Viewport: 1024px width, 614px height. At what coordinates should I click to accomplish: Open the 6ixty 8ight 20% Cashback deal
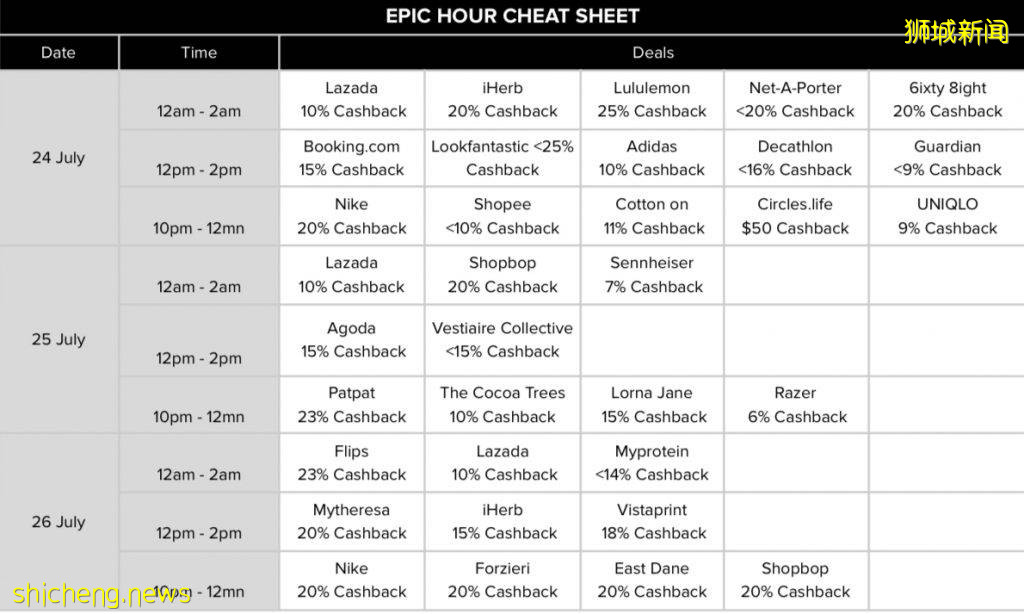click(947, 99)
